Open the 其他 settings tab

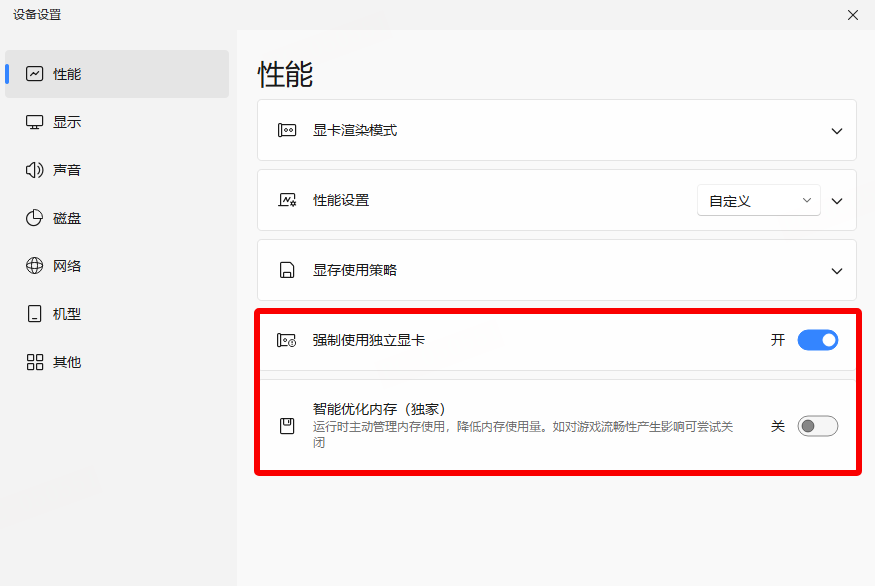click(66, 362)
